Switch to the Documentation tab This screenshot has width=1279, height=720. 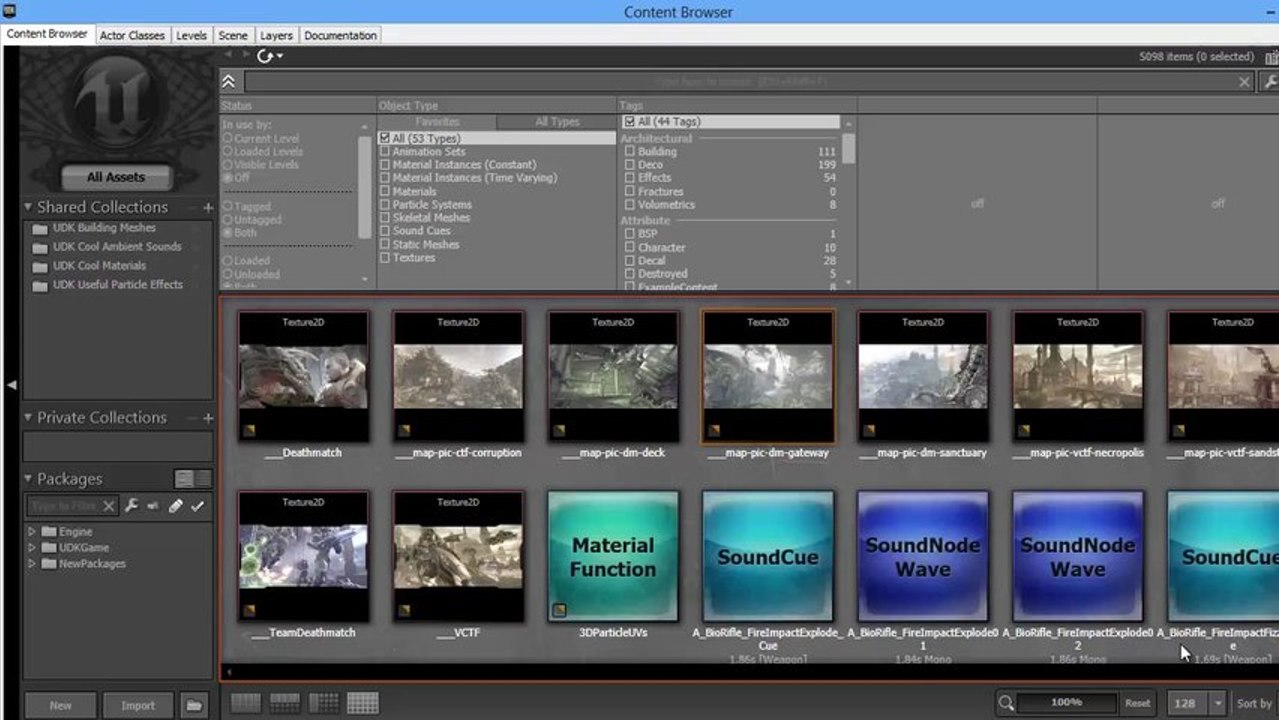[340, 35]
